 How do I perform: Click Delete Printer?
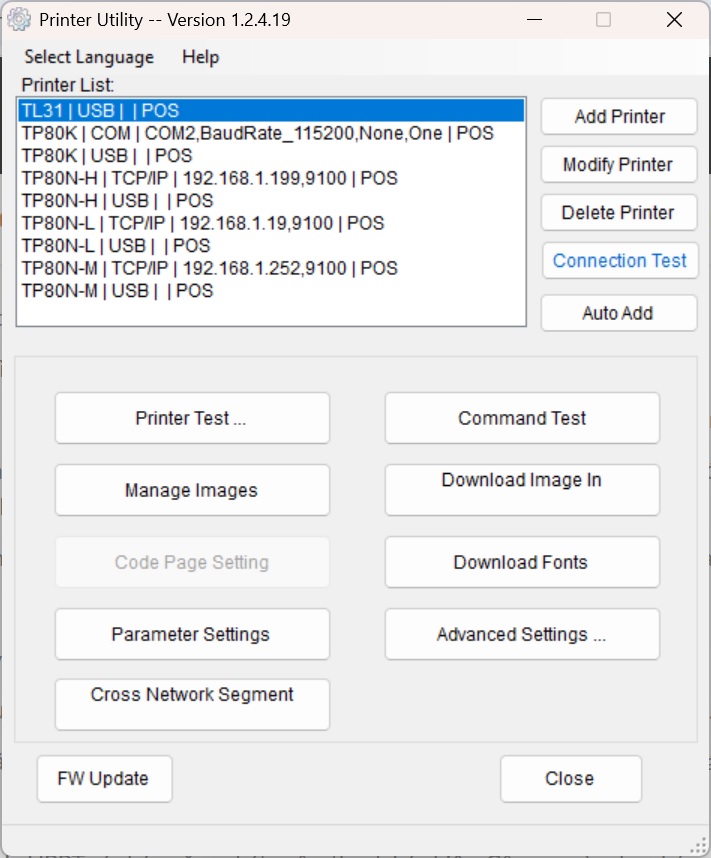coord(619,213)
